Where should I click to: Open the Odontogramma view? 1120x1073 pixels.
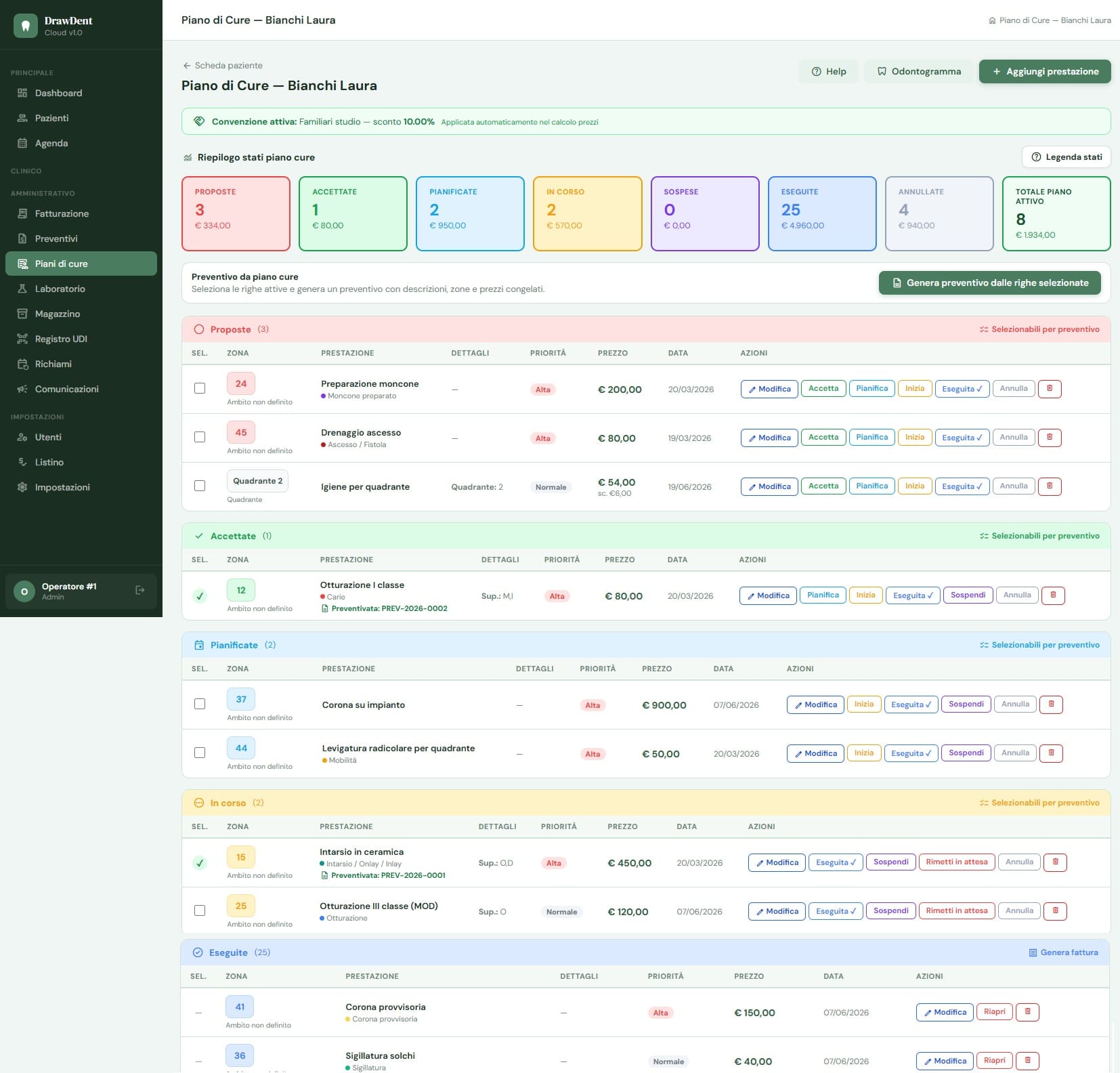coord(919,71)
